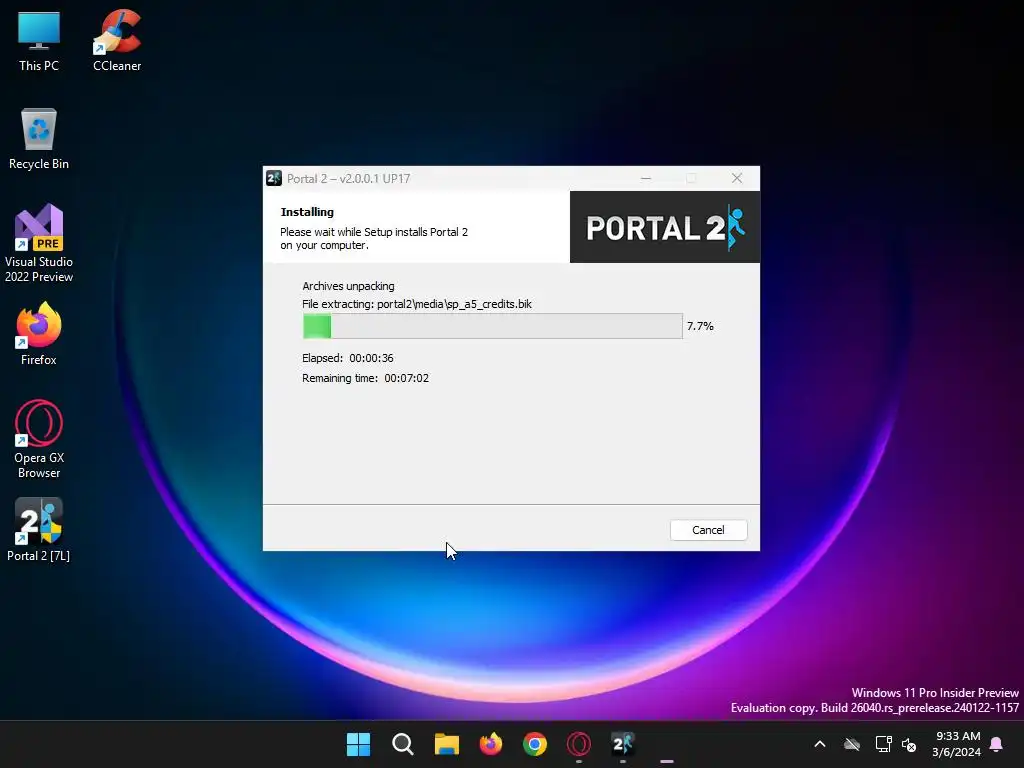Click the Elapsed time value 00:00:36
1024x768 pixels.
371,358
